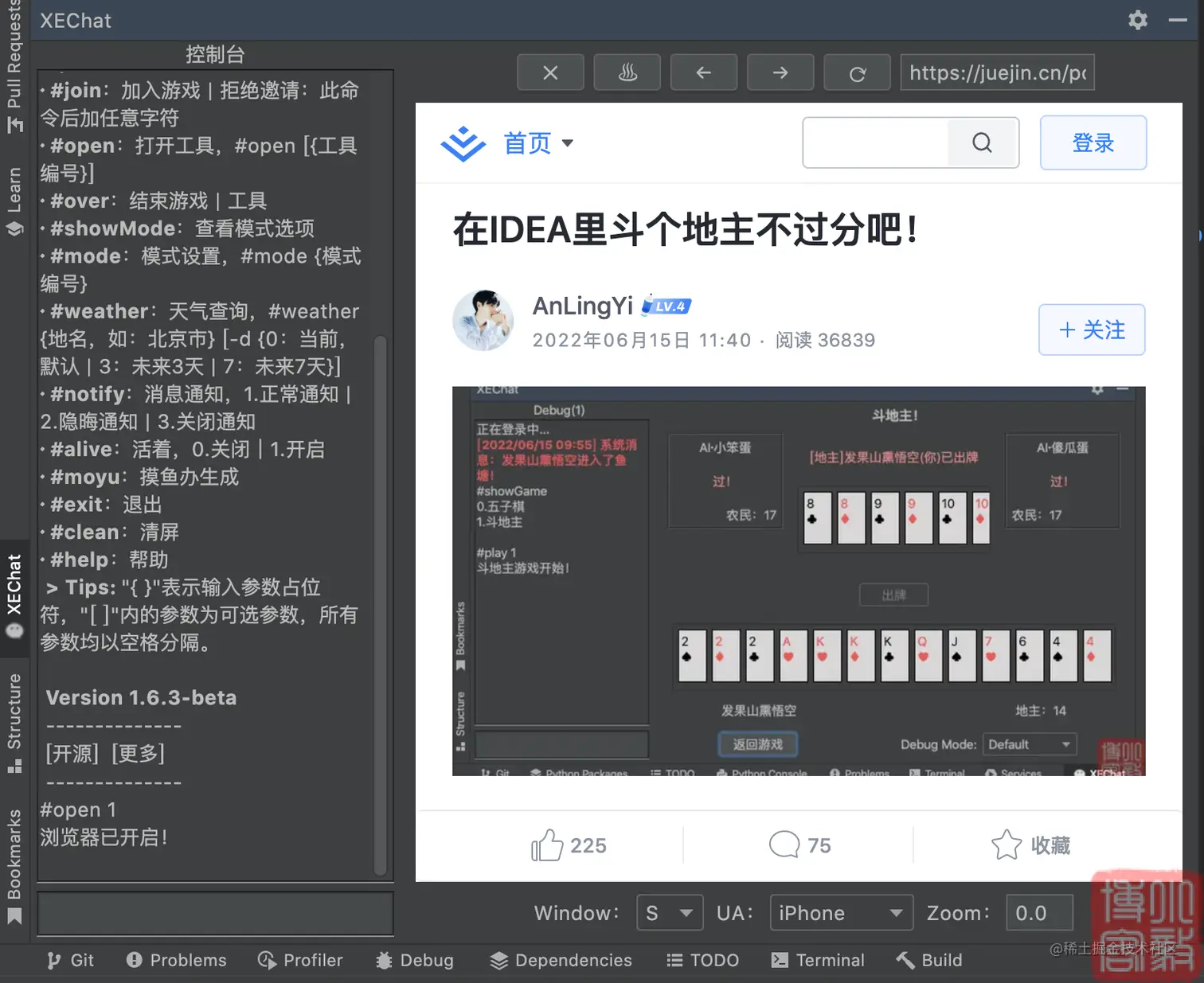Click the XEChat message input box
Screen dimensions: 1204x983
coord(216,913)
